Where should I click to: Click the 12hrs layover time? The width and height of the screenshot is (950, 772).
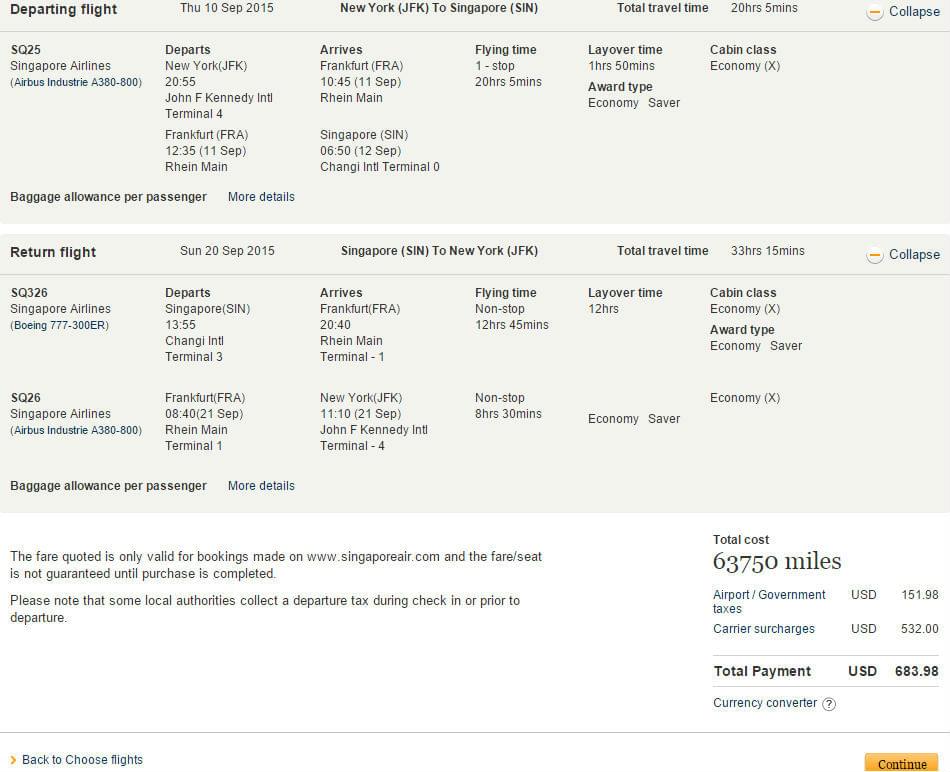(x=603, y=309)
